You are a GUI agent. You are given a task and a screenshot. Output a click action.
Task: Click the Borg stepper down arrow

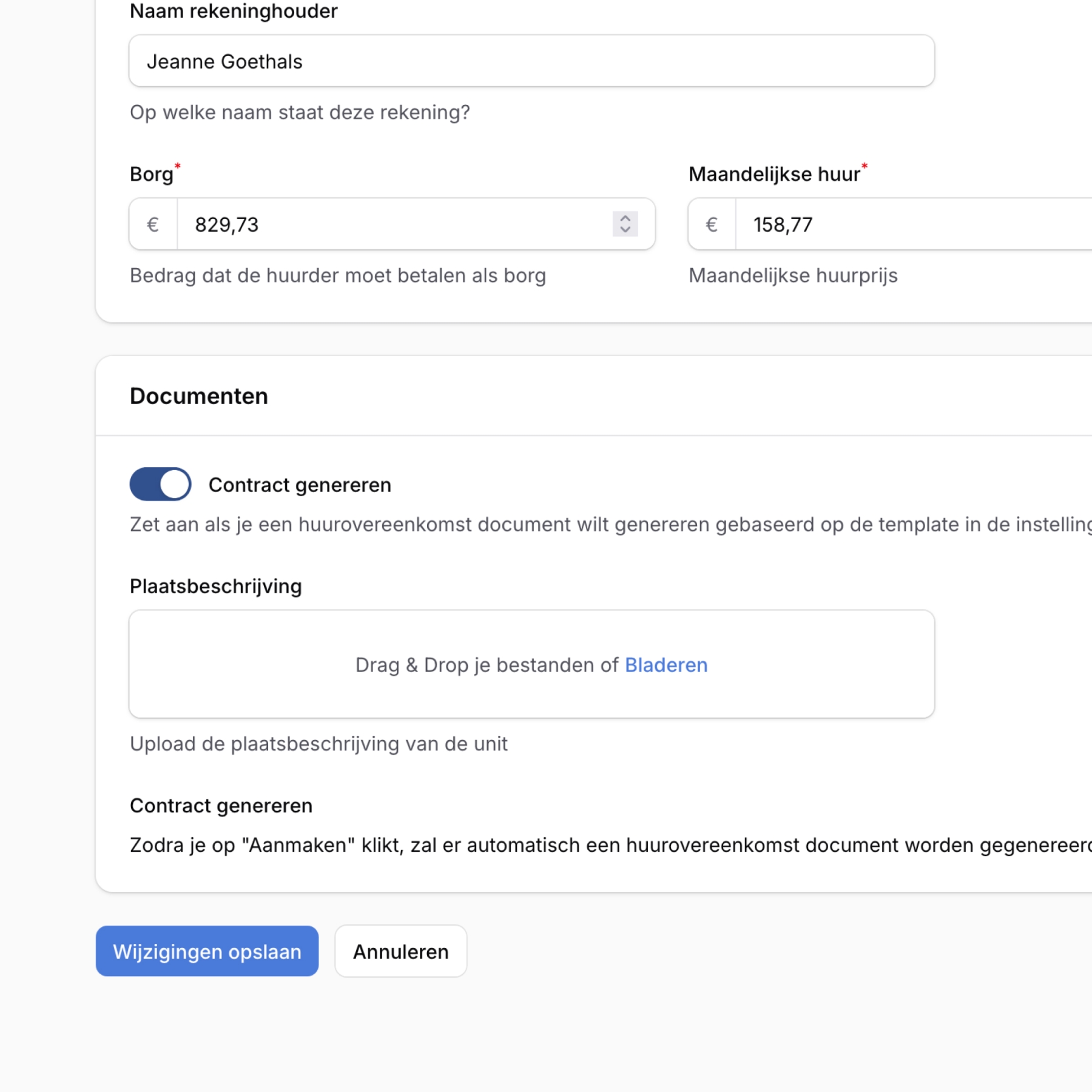pos(627,231)
